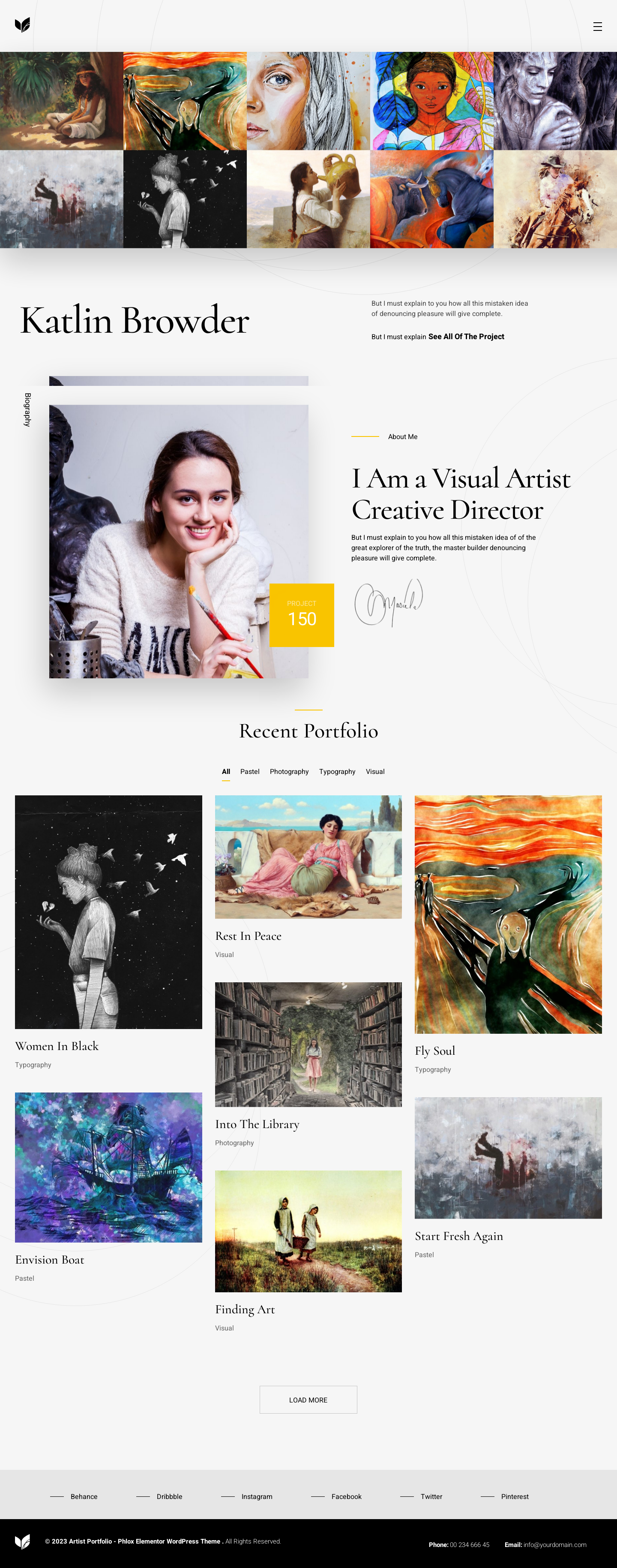Click the info@yourdomain.com email address
The width and height of the screenshot is (617, 1568).
pos(555,1544)
